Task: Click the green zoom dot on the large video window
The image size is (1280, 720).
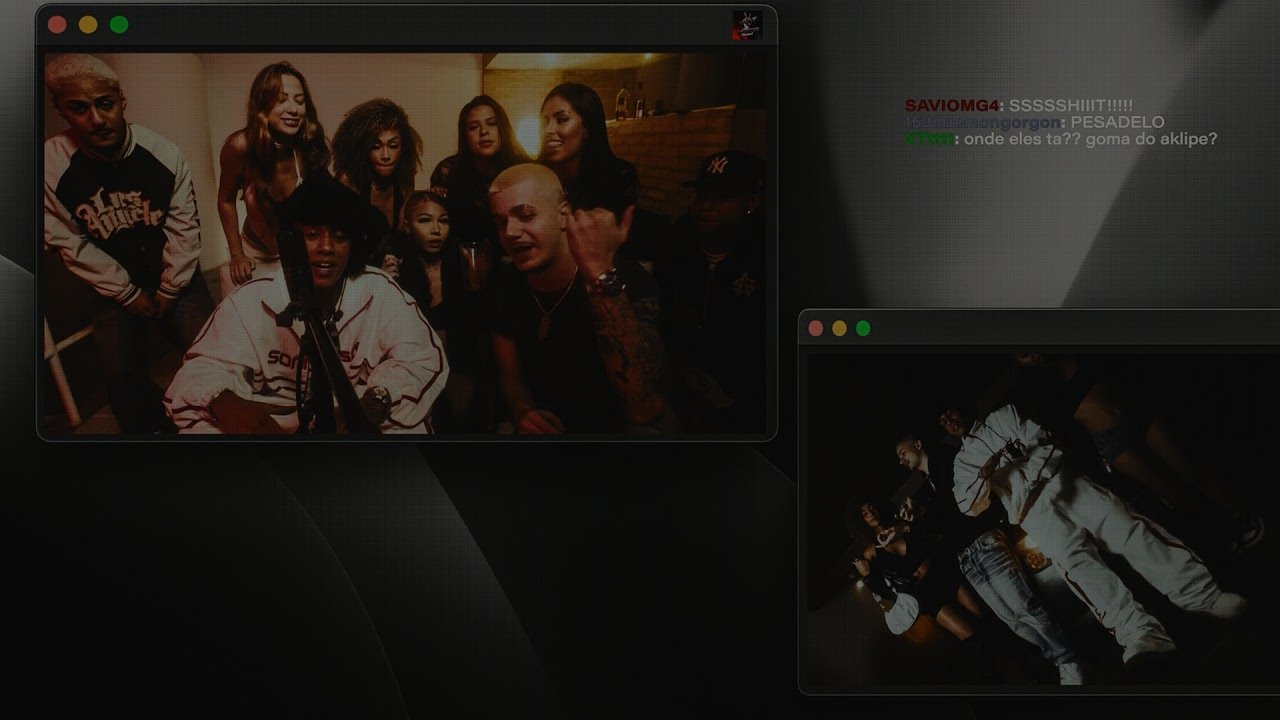Action: coord(119,25)
